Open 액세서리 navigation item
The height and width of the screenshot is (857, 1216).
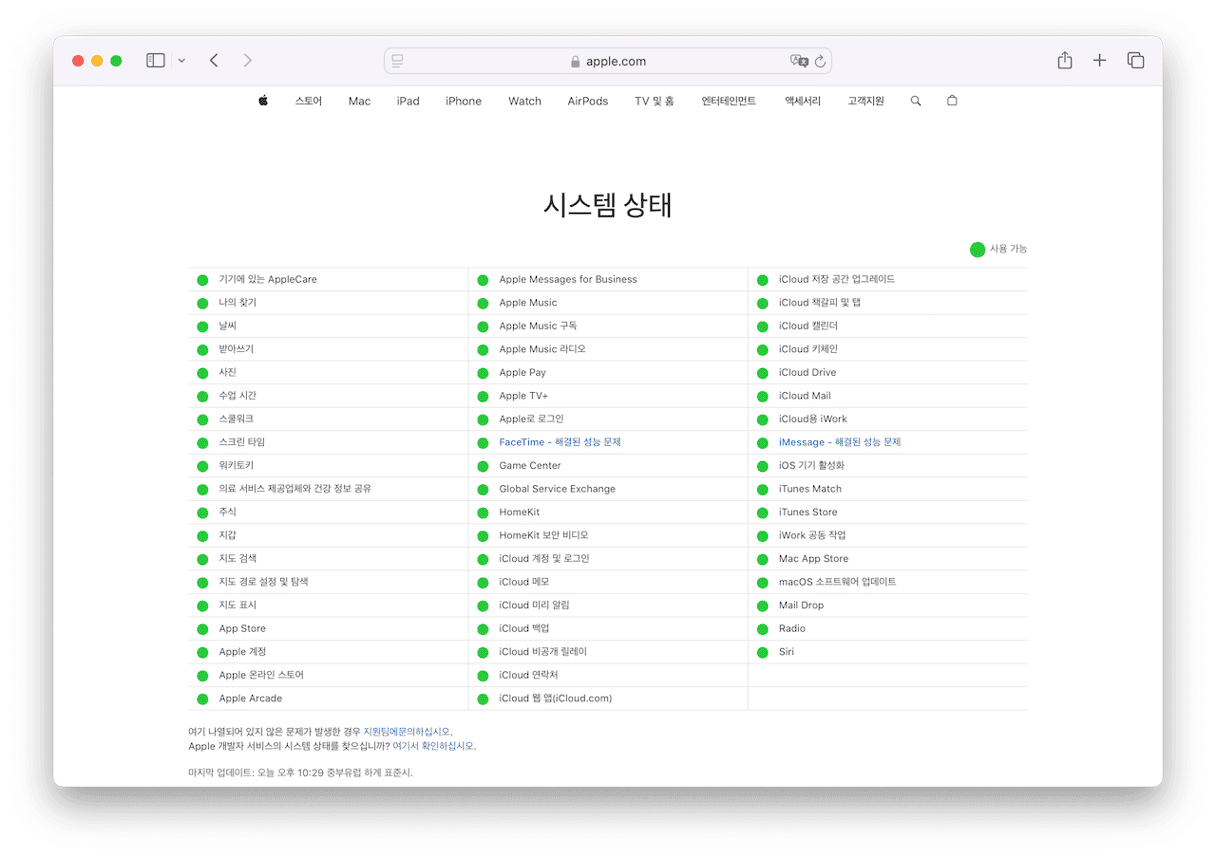coord(803,101)
